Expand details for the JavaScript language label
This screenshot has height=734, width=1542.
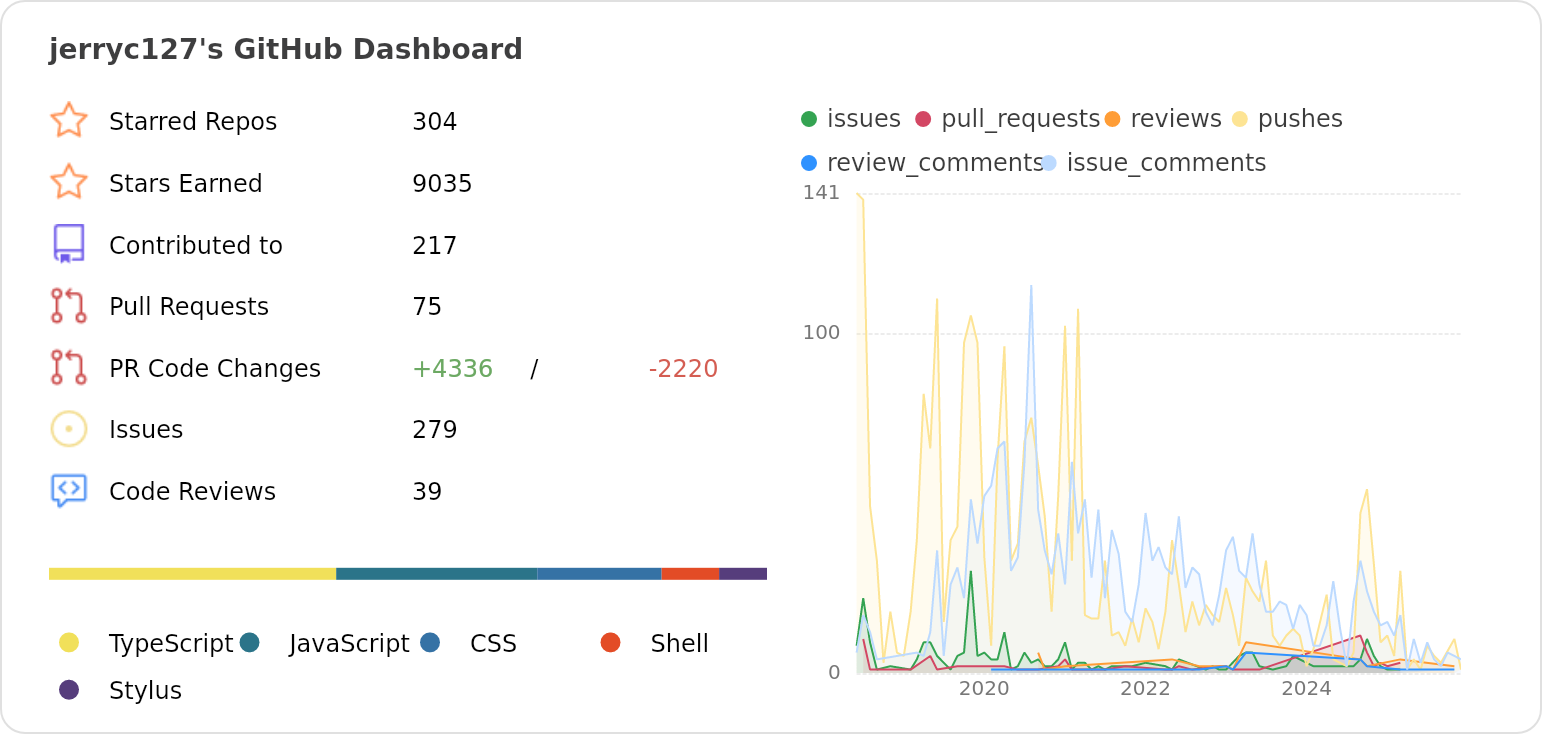(x=348, y=643)
